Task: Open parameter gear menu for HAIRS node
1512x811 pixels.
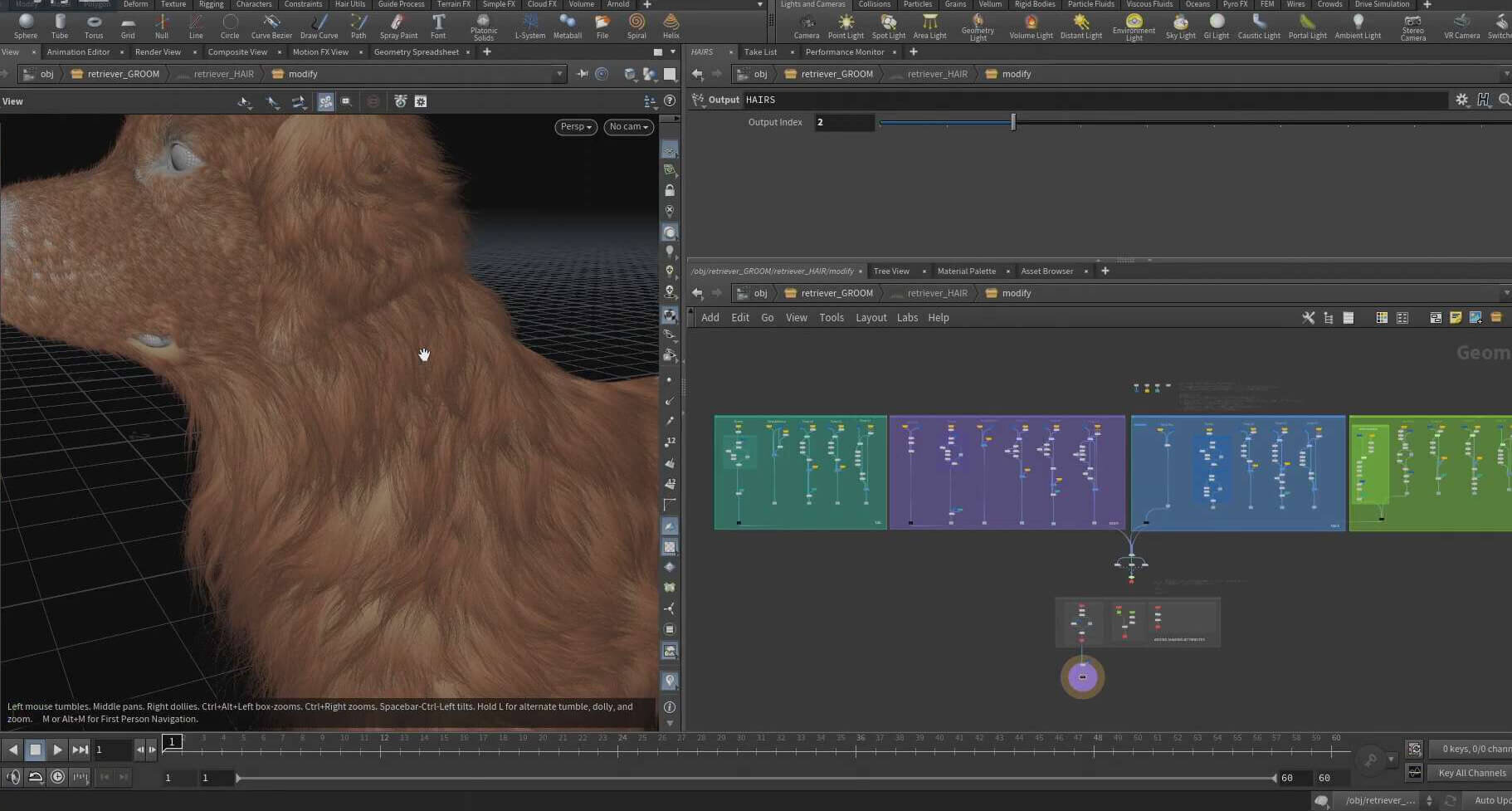Action: click(x=1461, y=100)
